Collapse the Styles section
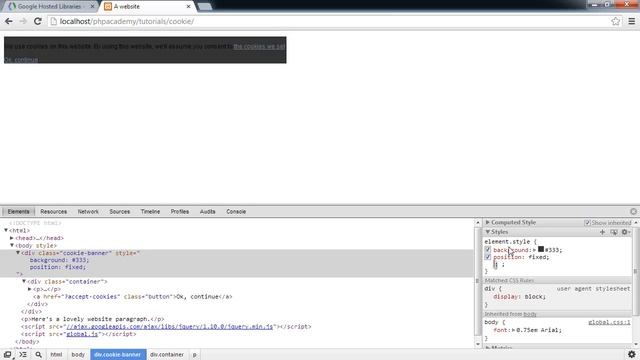640x360 pixels. (x=487, y=232)
